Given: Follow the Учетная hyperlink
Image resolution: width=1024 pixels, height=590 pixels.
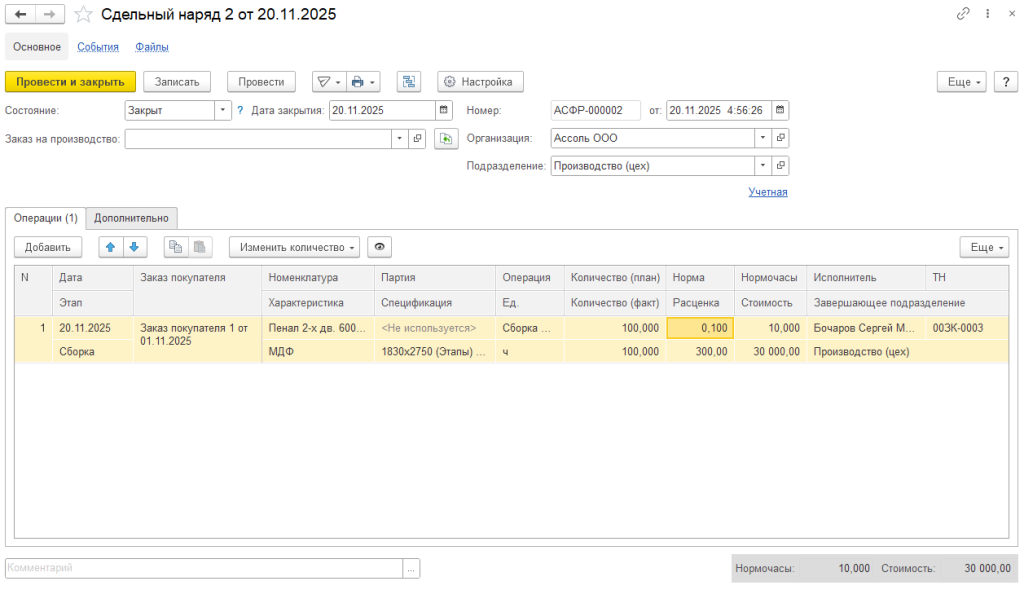Looking at the screenshot, I should pyautogui.click(x=767, y=192).
